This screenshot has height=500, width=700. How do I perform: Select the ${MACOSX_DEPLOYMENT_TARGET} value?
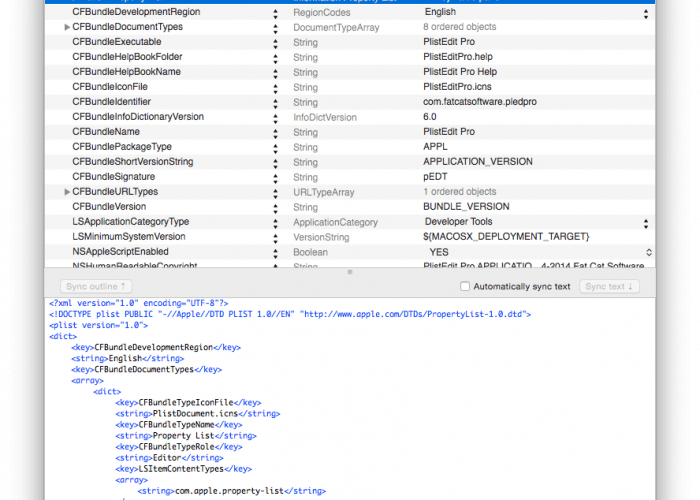click(506, 237)
